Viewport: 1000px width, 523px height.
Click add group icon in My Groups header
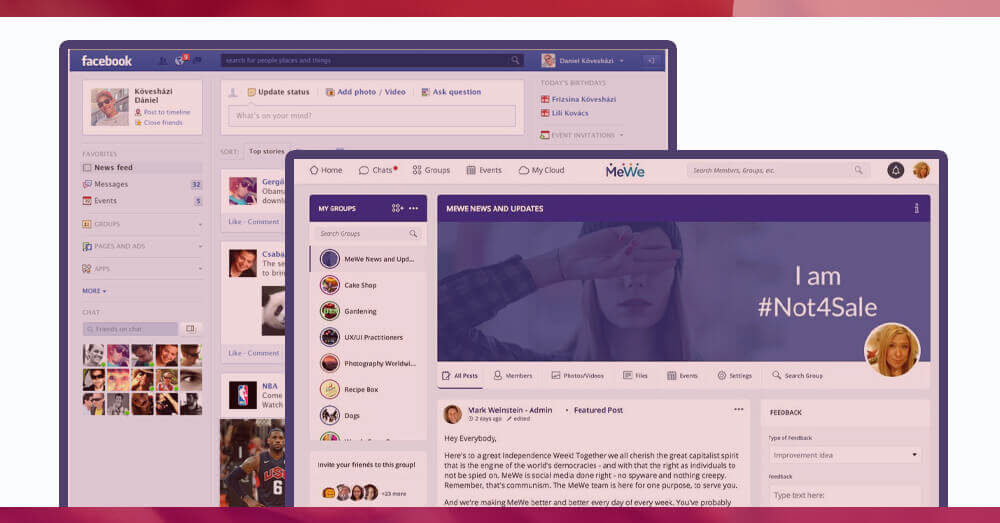point(397,209)
